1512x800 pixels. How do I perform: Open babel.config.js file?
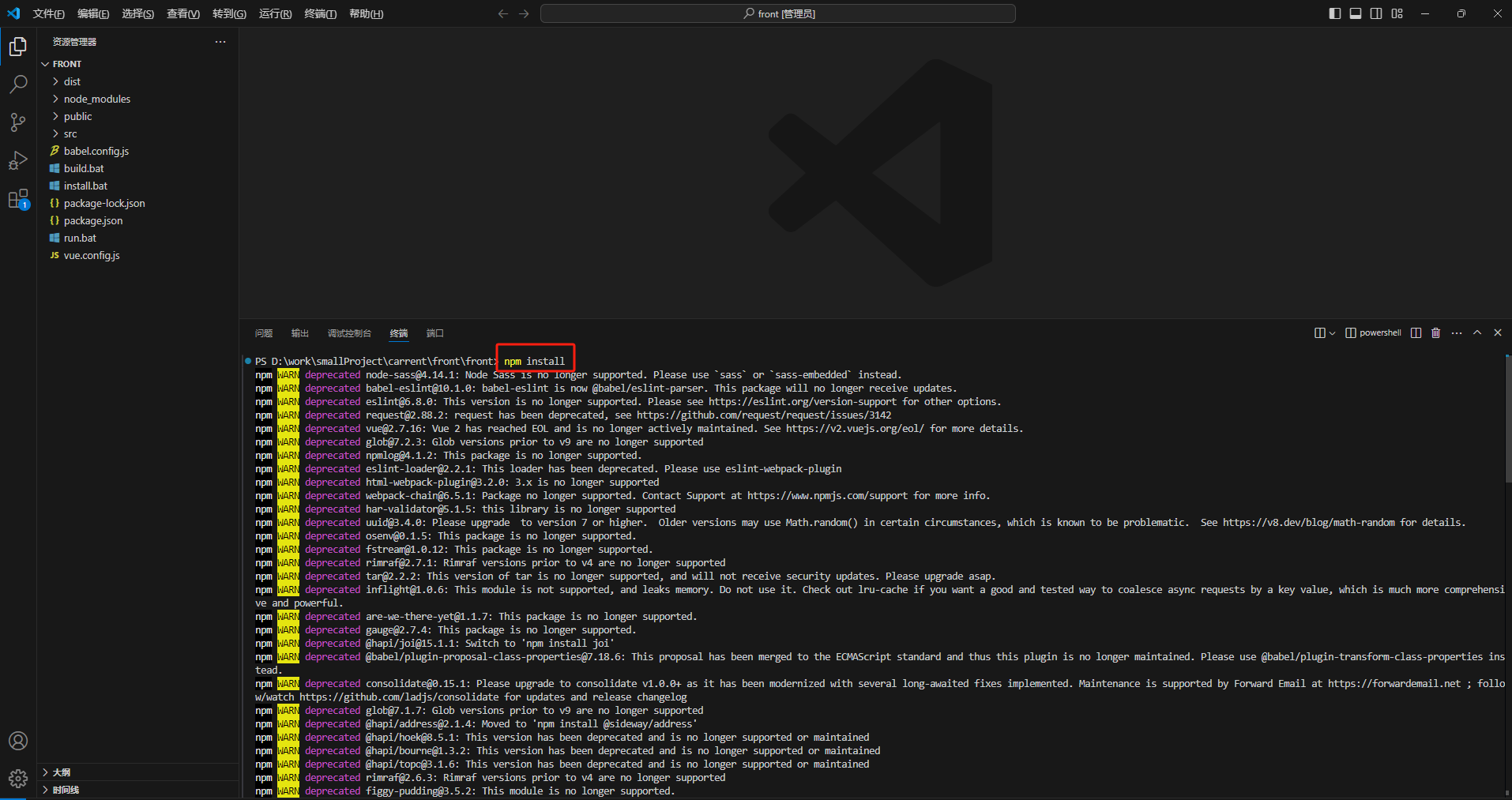coord(96,151)
